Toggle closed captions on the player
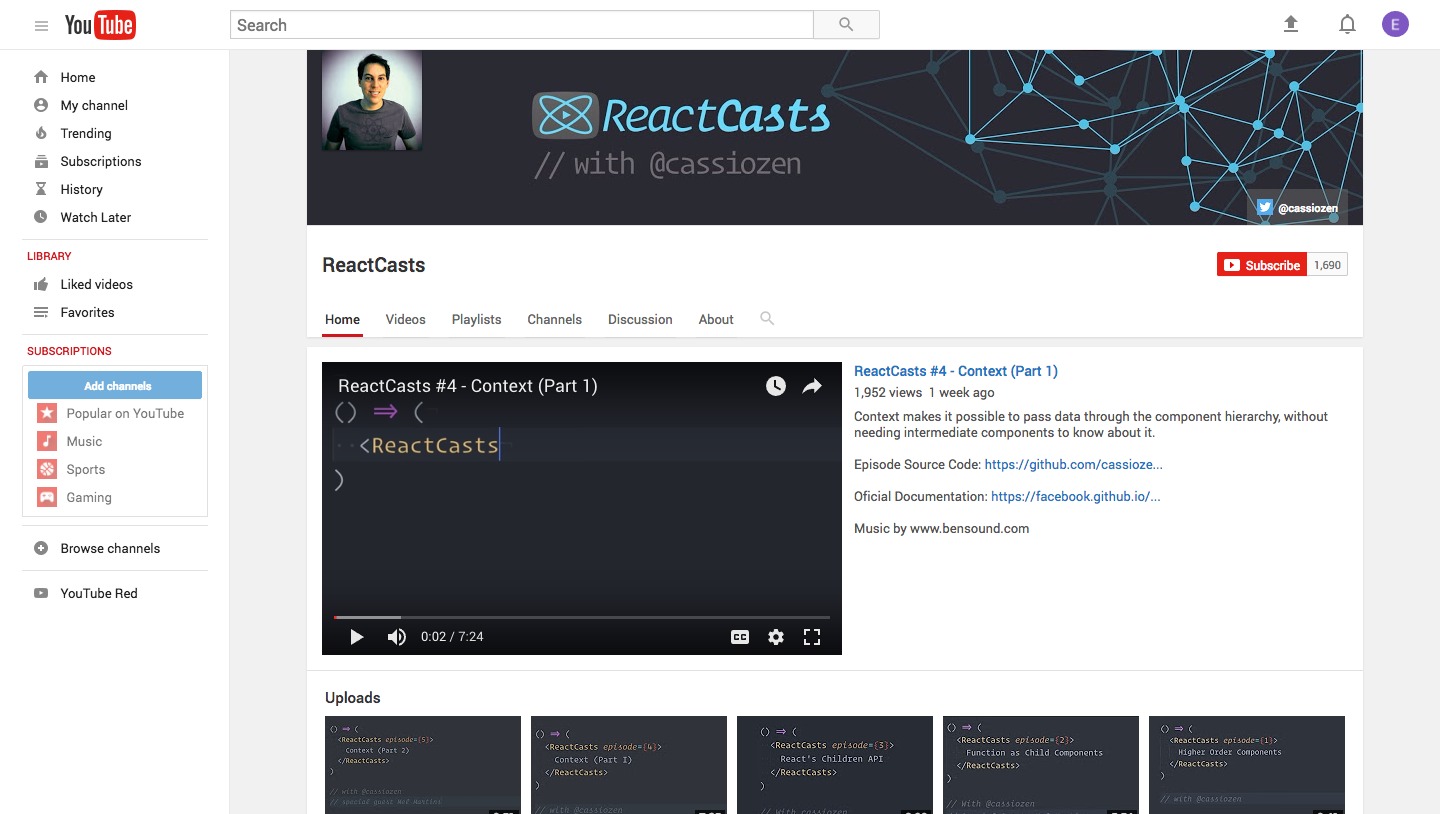Screen dimensions: 1440x814 tap(739, 636)
